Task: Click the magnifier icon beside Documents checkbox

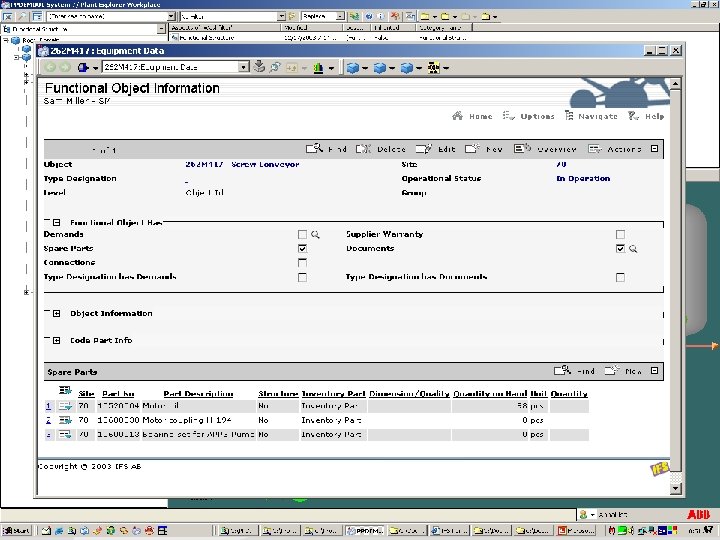Action: tap(633, 249)
